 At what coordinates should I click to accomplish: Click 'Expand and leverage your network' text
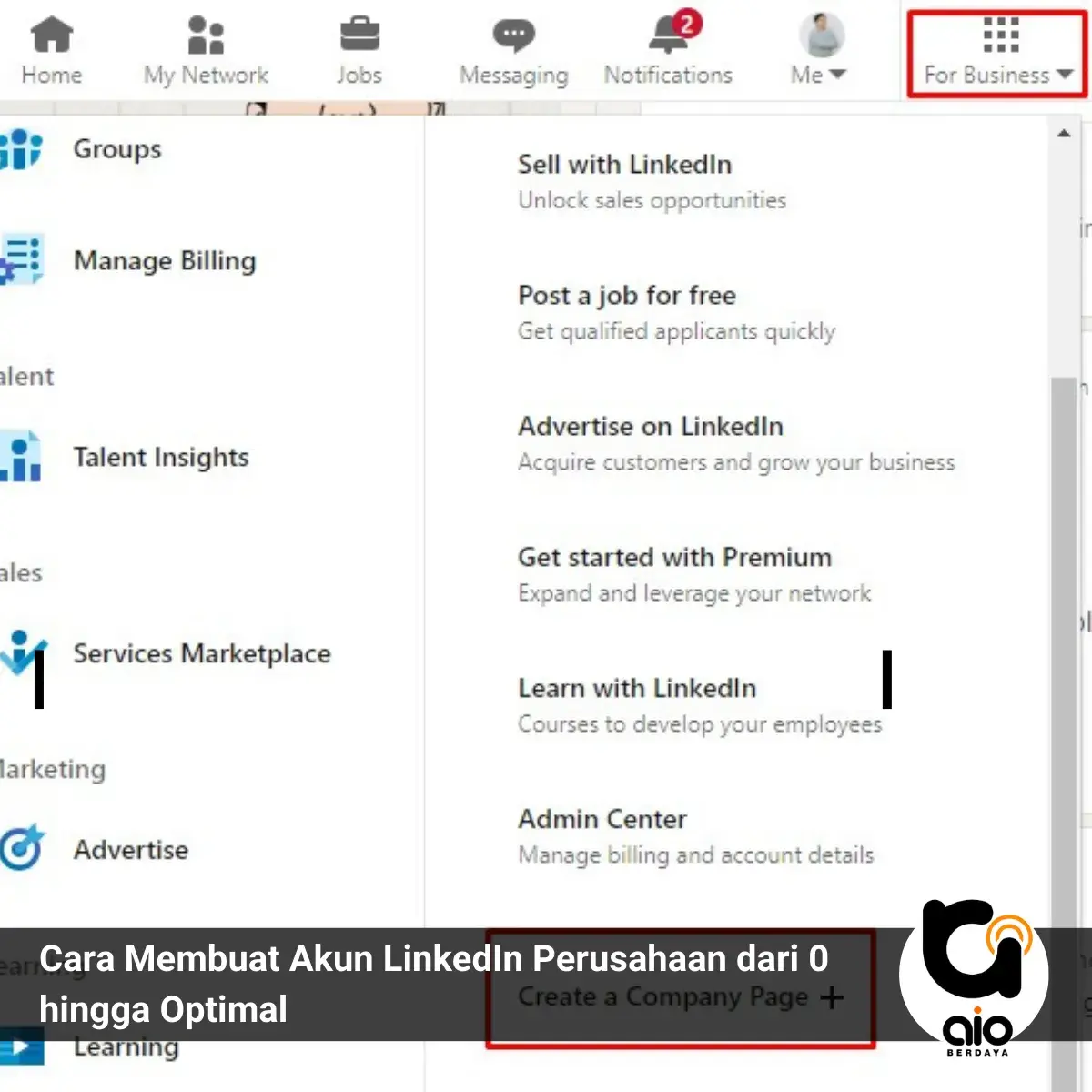[694, 593]
